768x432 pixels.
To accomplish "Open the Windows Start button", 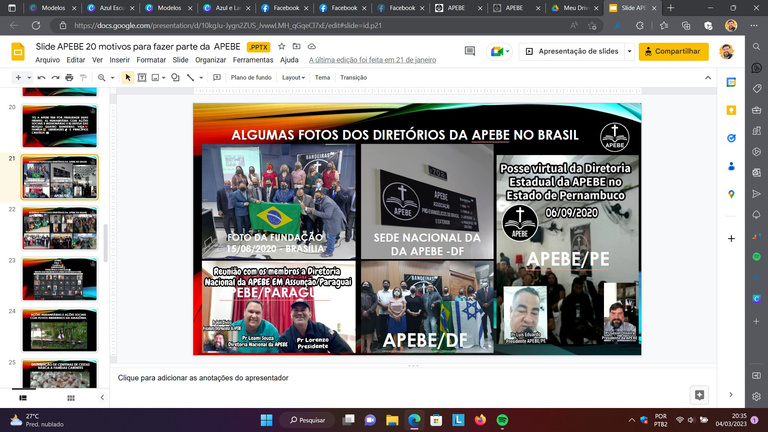I will [x=266, y=420].
